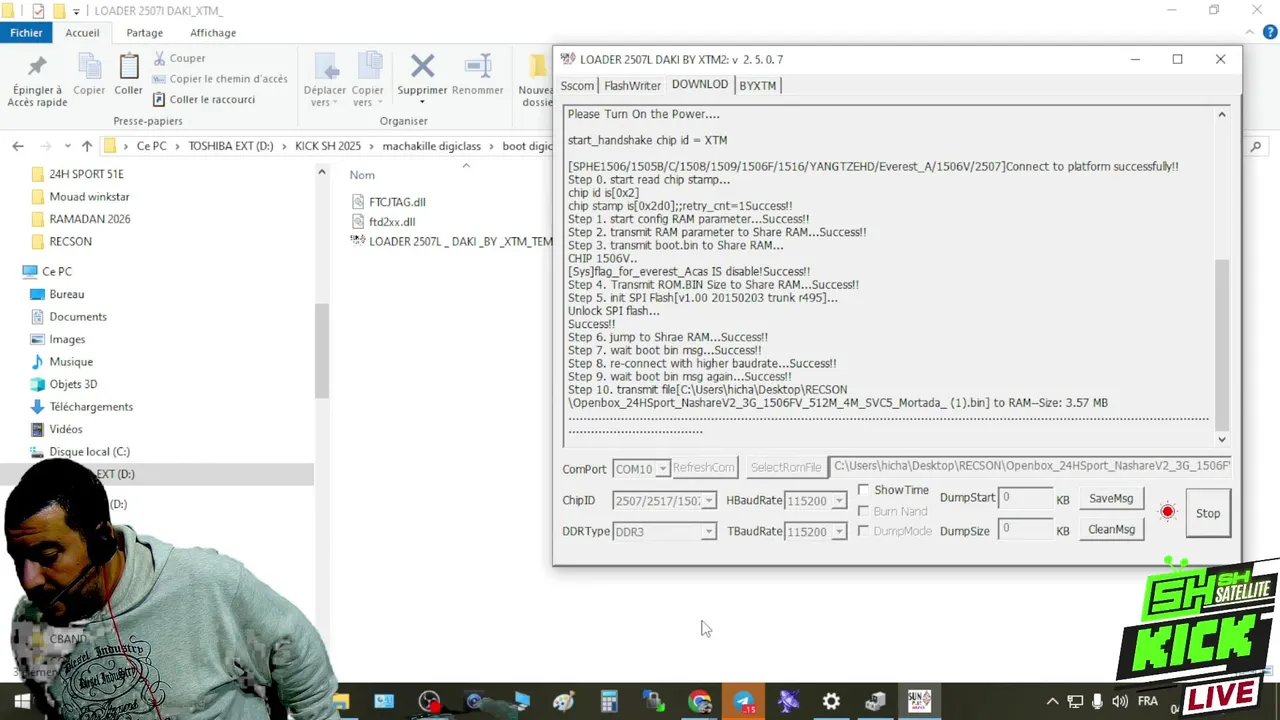Click the Déplacer vers icon
Screen dimensions: 1280x720
(x=325, y=67)
